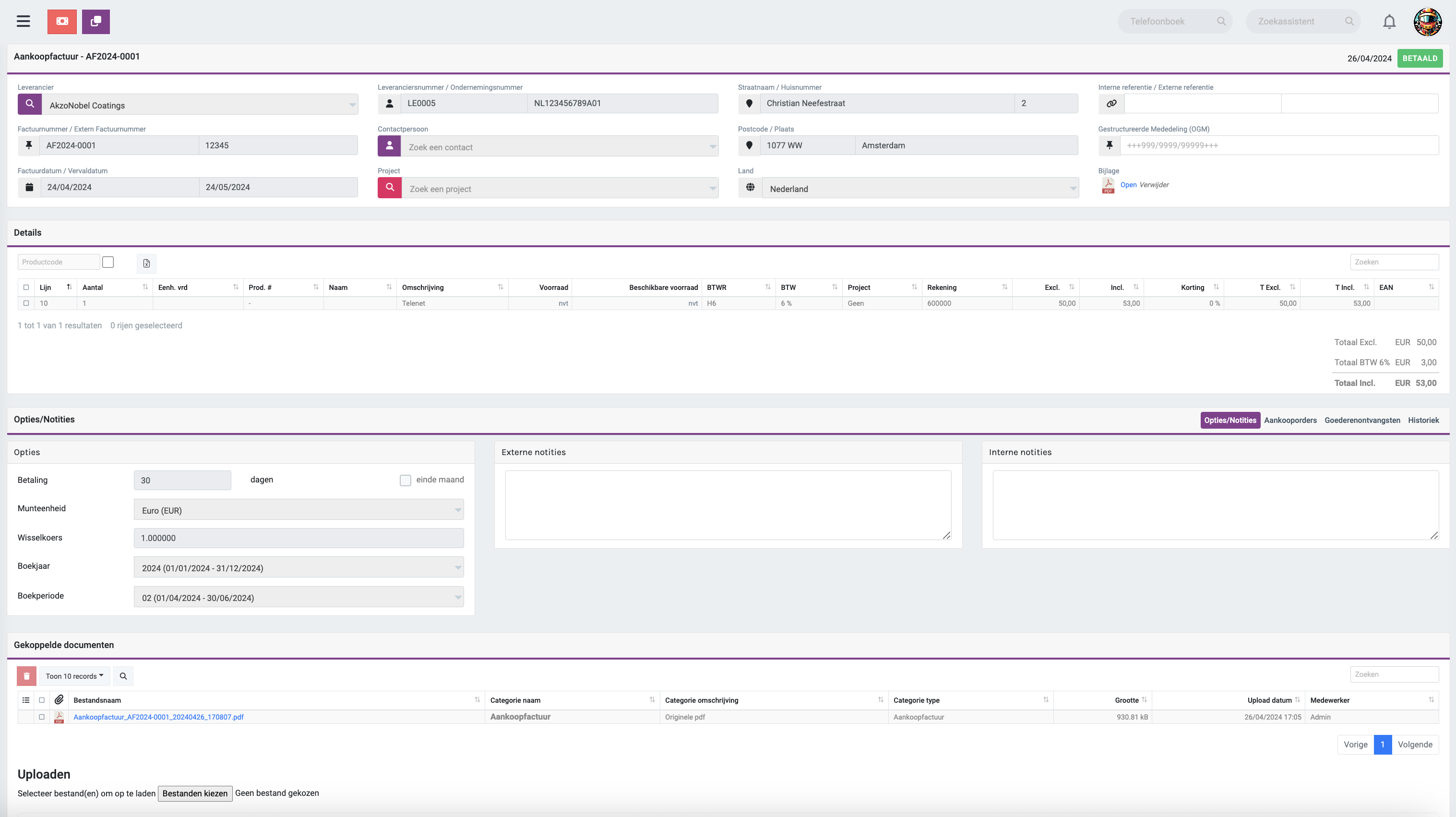The height and width of the screenshot is (817, 1456).
Task: Click the Externe notities text area
Action: 728,505
